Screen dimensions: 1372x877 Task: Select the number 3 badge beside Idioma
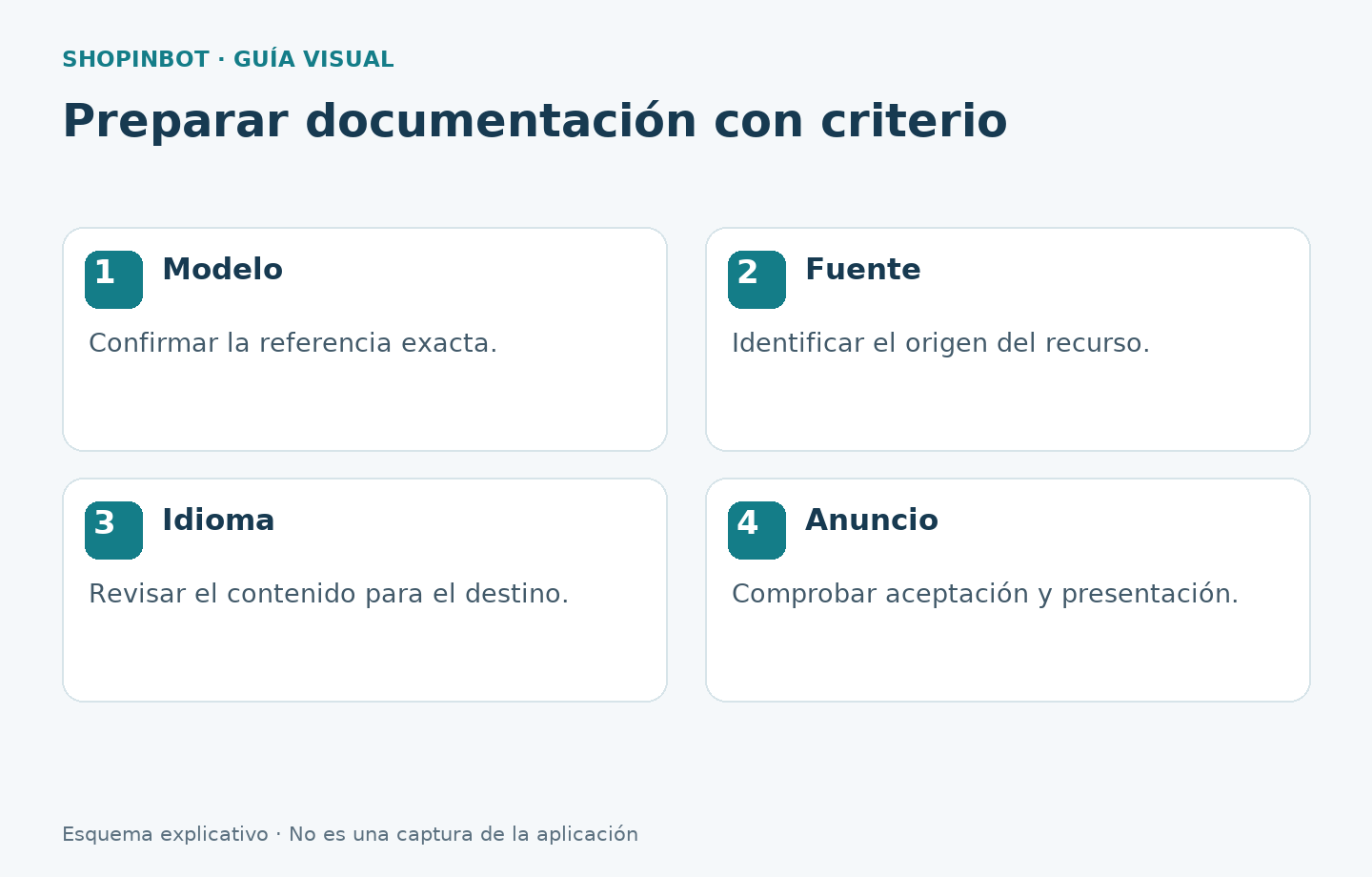[113, 530]
